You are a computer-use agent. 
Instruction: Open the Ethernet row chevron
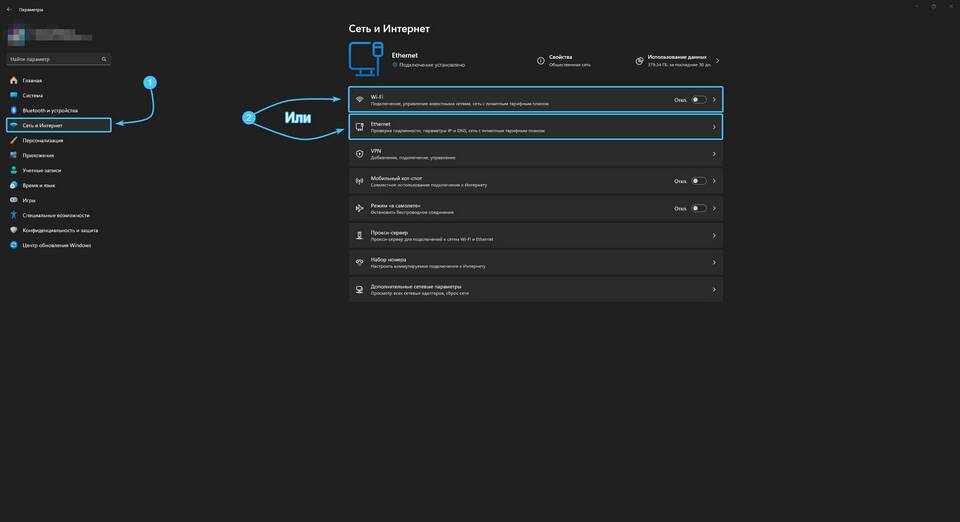[714, 127]
